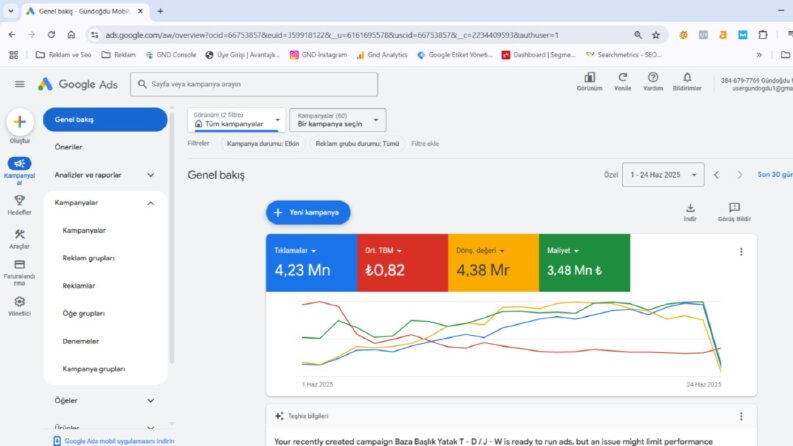Click the Yeni kampanya button
This screenshot has height=446, width=793.
click(x=308, y=212)
